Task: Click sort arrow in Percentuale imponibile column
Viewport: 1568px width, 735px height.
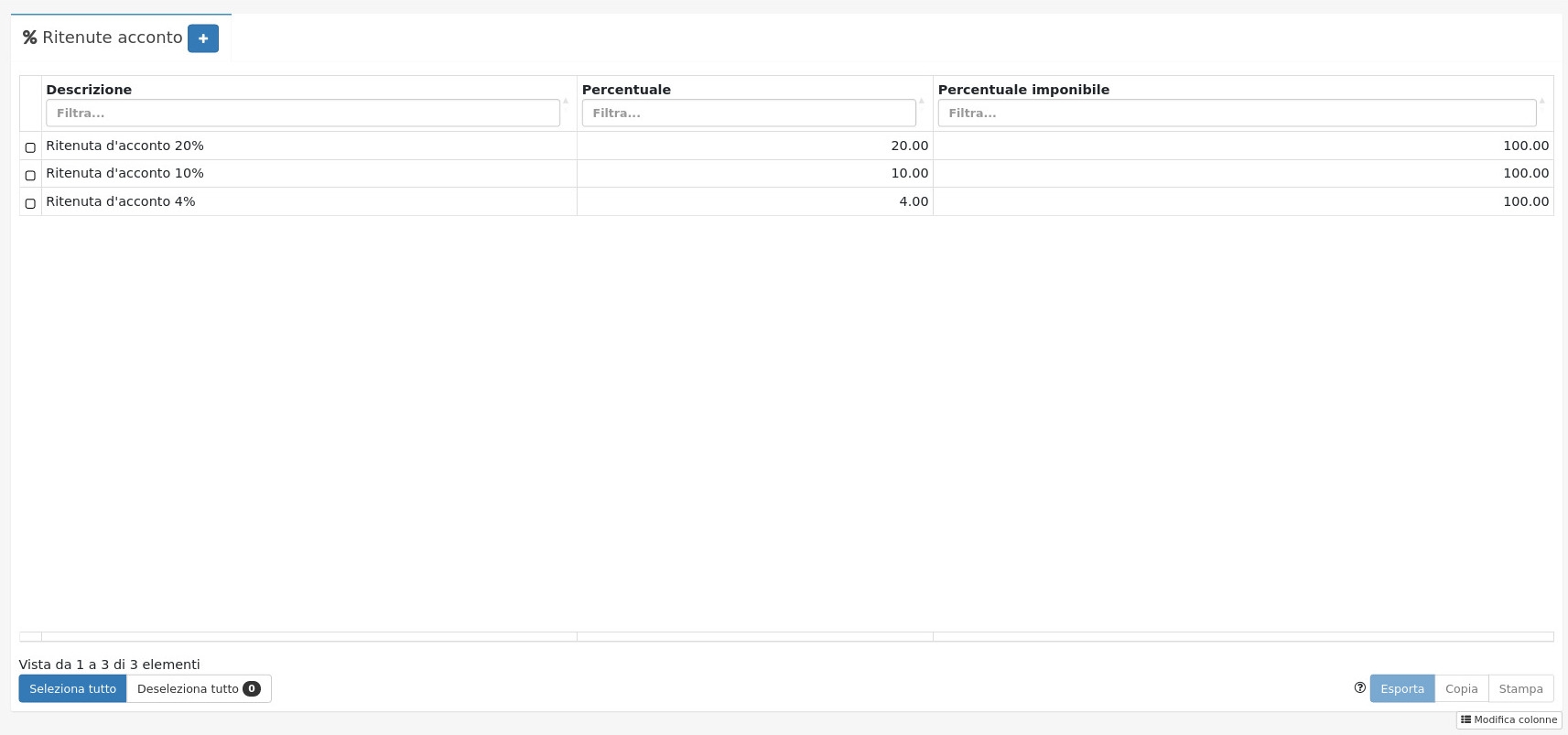Action: (1541, 101)
